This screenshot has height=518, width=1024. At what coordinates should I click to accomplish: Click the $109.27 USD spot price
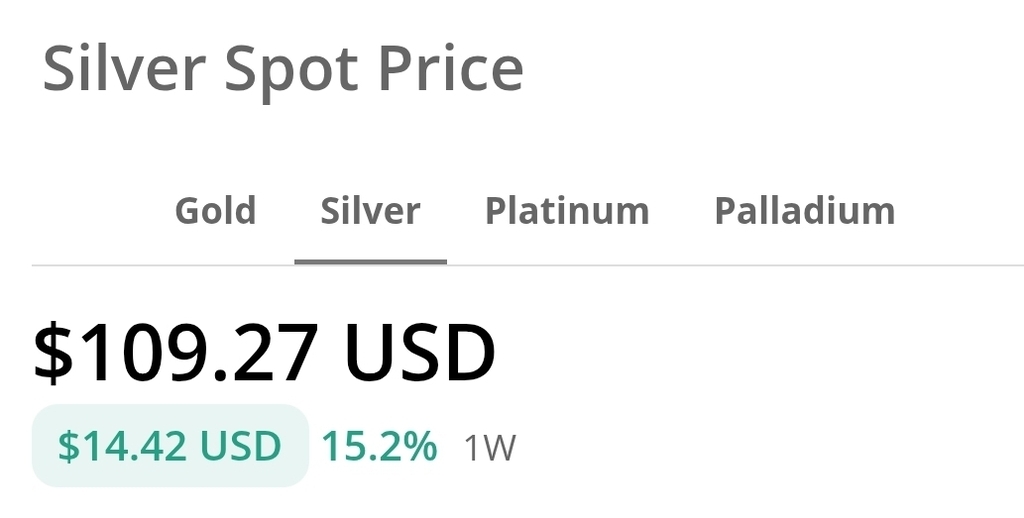click(x=264, y=354)
